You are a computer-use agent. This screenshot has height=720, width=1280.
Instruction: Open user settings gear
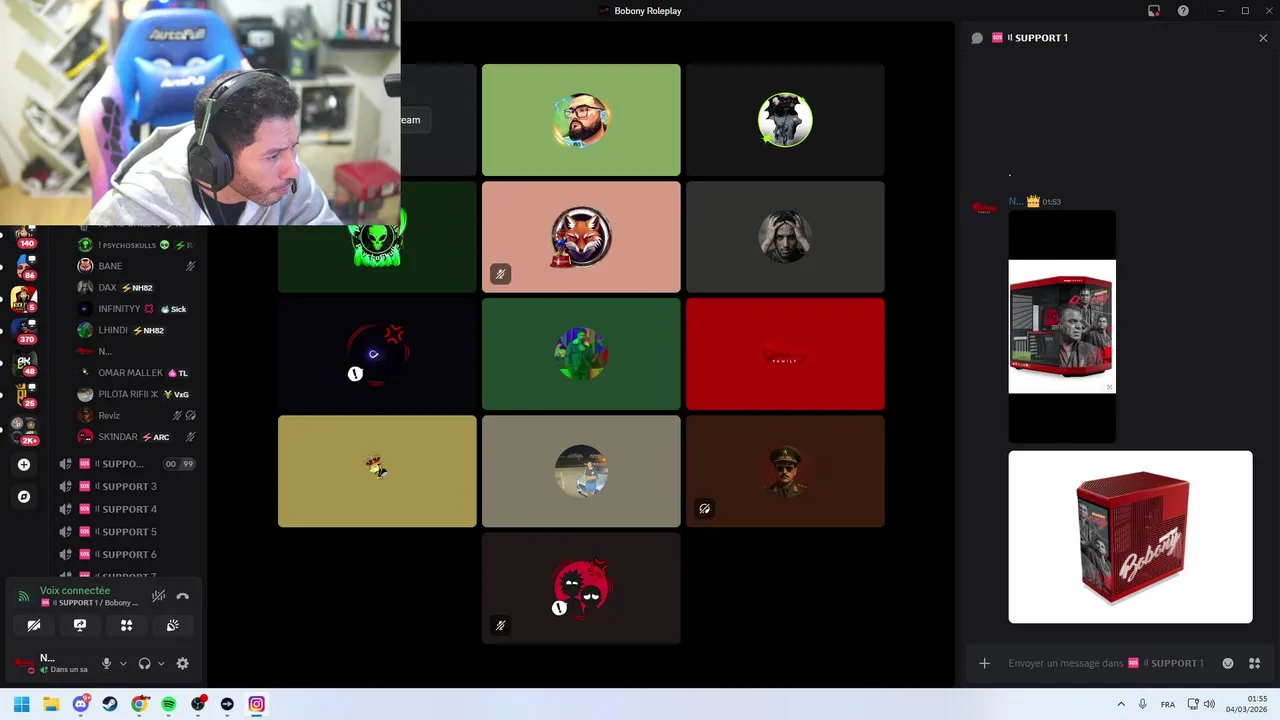click(x=182, y=663)
